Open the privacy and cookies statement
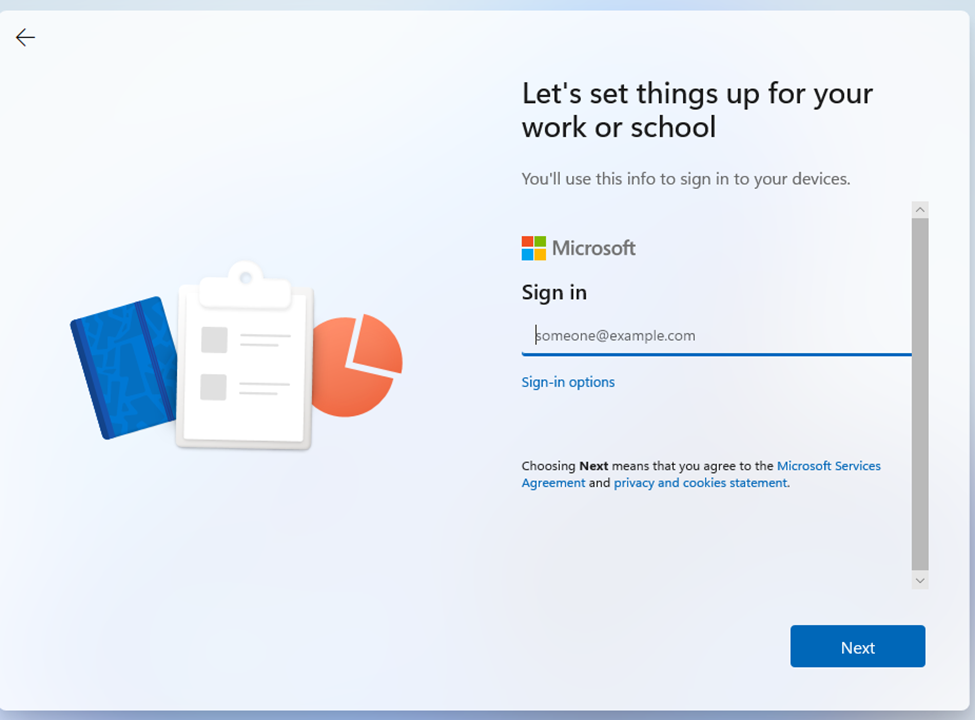975x720 pixels. 701,483
